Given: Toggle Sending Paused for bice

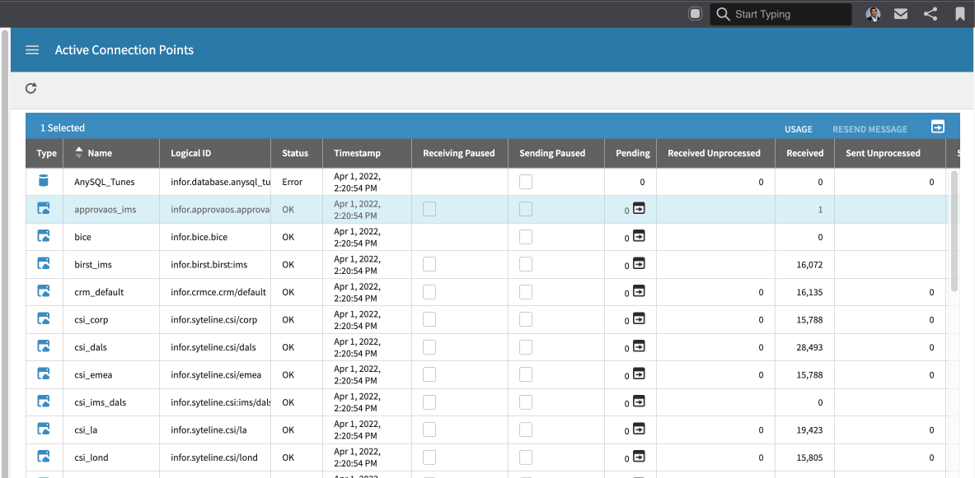Looking at the screenshot, I should pos(526,236).
